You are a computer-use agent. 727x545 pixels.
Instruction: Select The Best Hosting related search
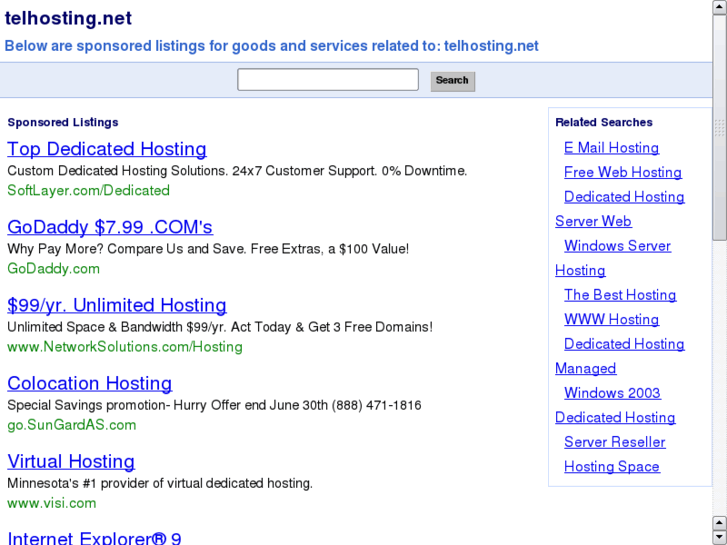click(620, 295)
